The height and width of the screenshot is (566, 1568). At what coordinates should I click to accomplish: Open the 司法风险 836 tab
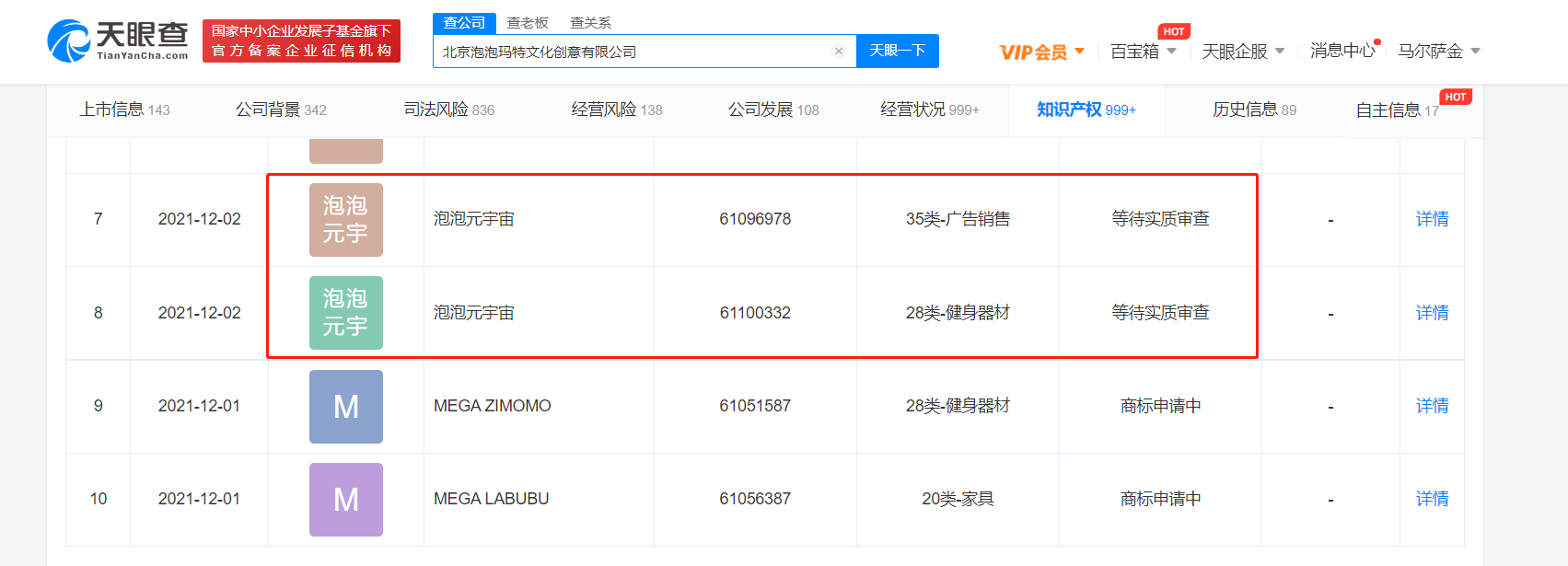tap(449, 110)
